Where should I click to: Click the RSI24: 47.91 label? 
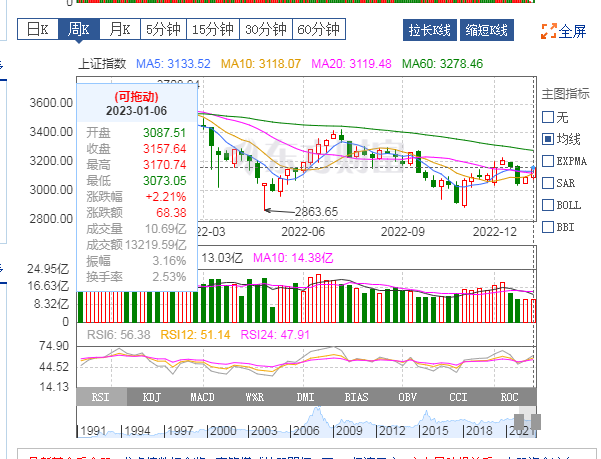click(275, 335)
